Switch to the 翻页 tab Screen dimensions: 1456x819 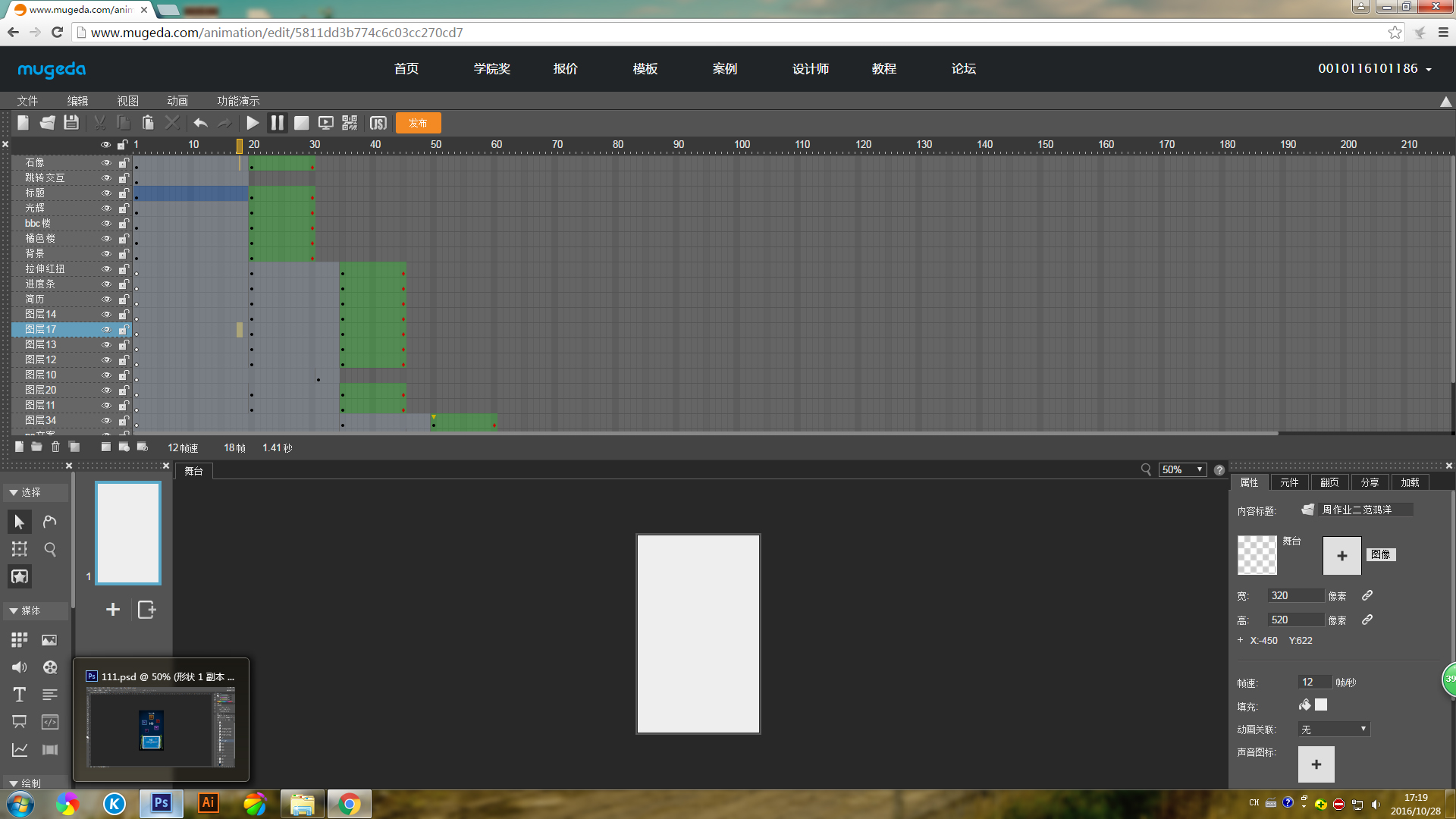1329,482
